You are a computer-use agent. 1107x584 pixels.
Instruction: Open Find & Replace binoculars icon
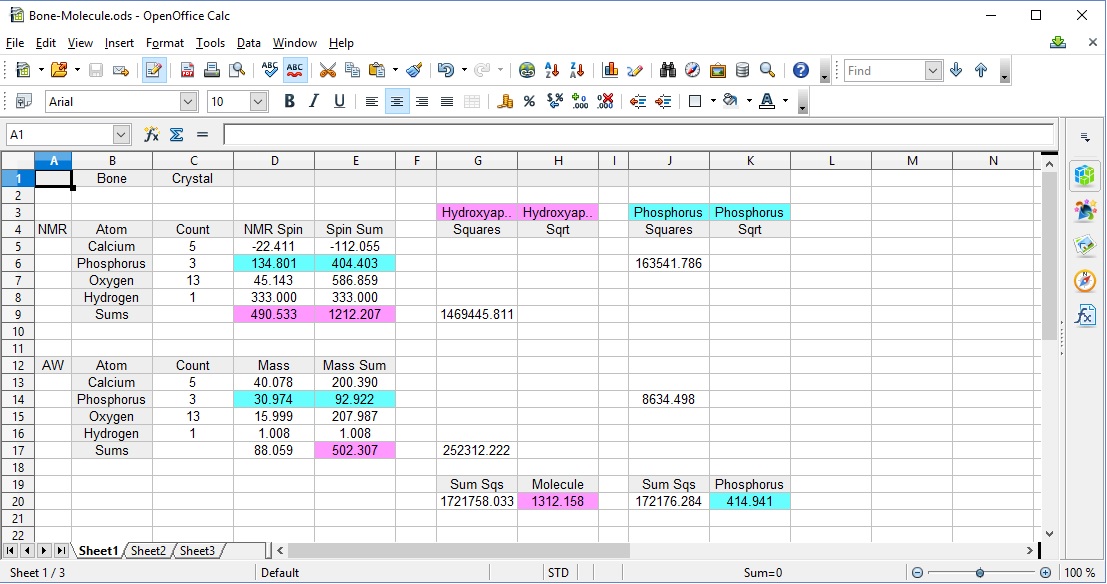coord(667,70)
